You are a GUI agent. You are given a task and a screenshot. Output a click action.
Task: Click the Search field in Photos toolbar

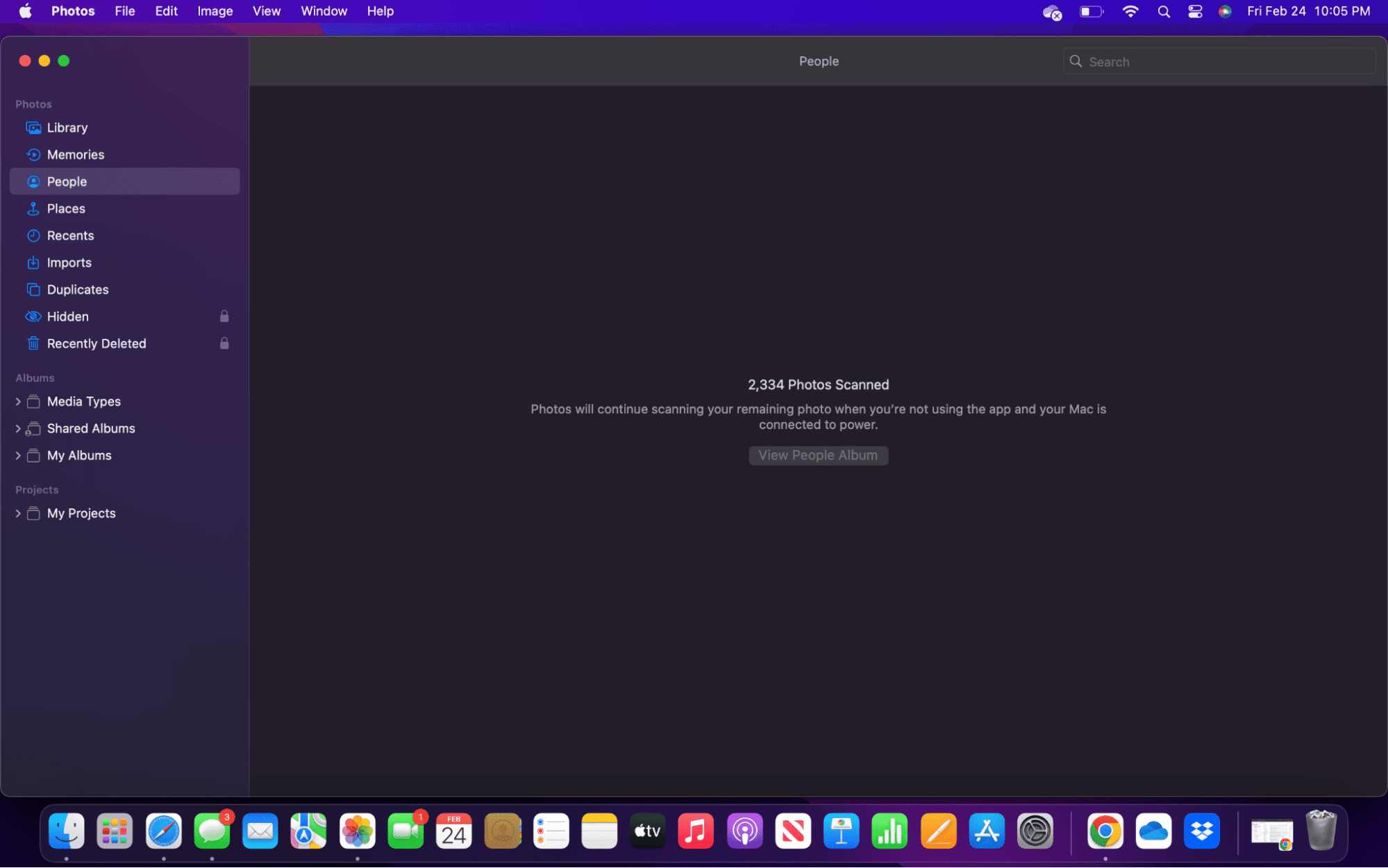1219,62
